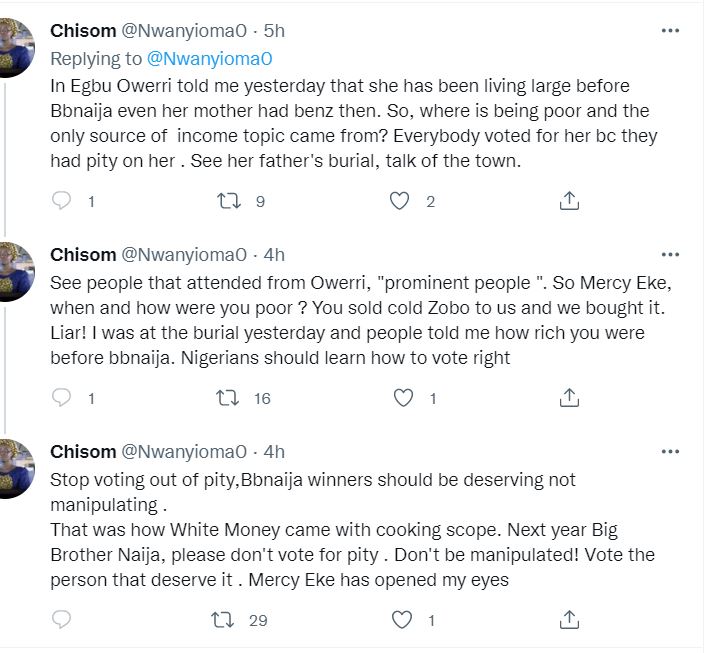
Task: Like the cold Zobo tweet
Action: (403, 398)
